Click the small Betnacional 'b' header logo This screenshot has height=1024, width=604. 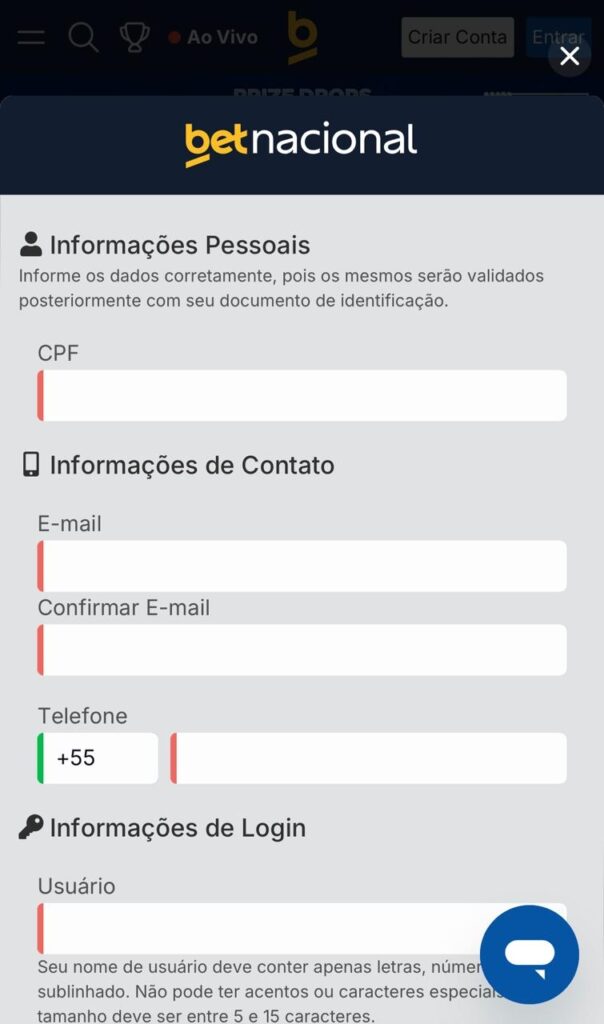click(302, 37)
